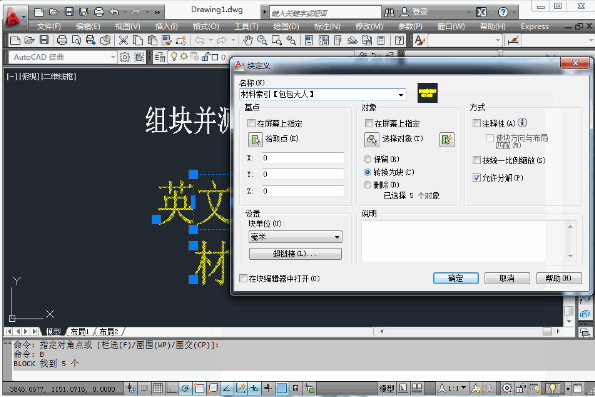The height and width of the screenshot is (397, 595).
Task: Toggle Grid Display in status bar
Action: click(158, 388)
